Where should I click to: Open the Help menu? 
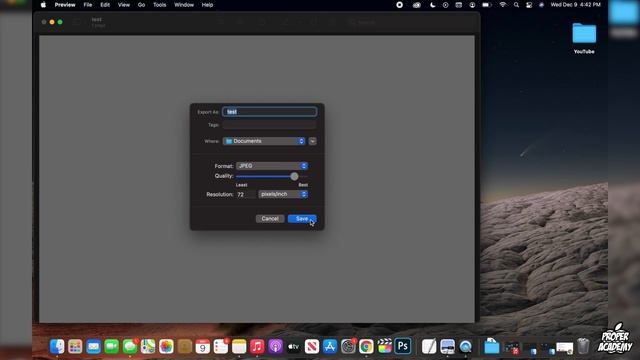tap(207, 5)
